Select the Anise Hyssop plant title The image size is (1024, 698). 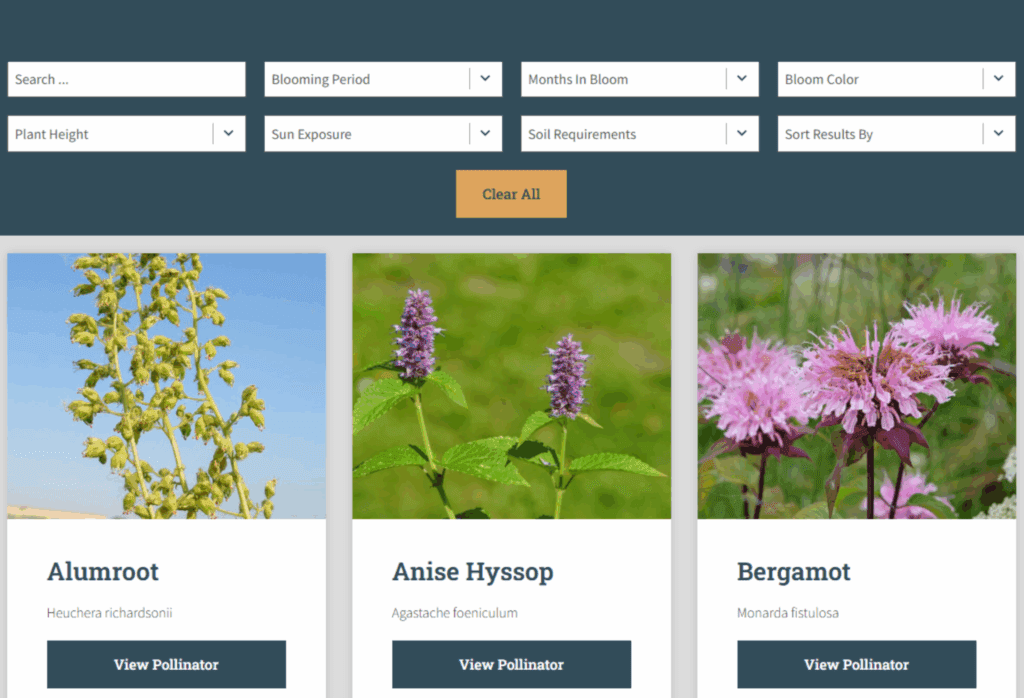point(473,572)
